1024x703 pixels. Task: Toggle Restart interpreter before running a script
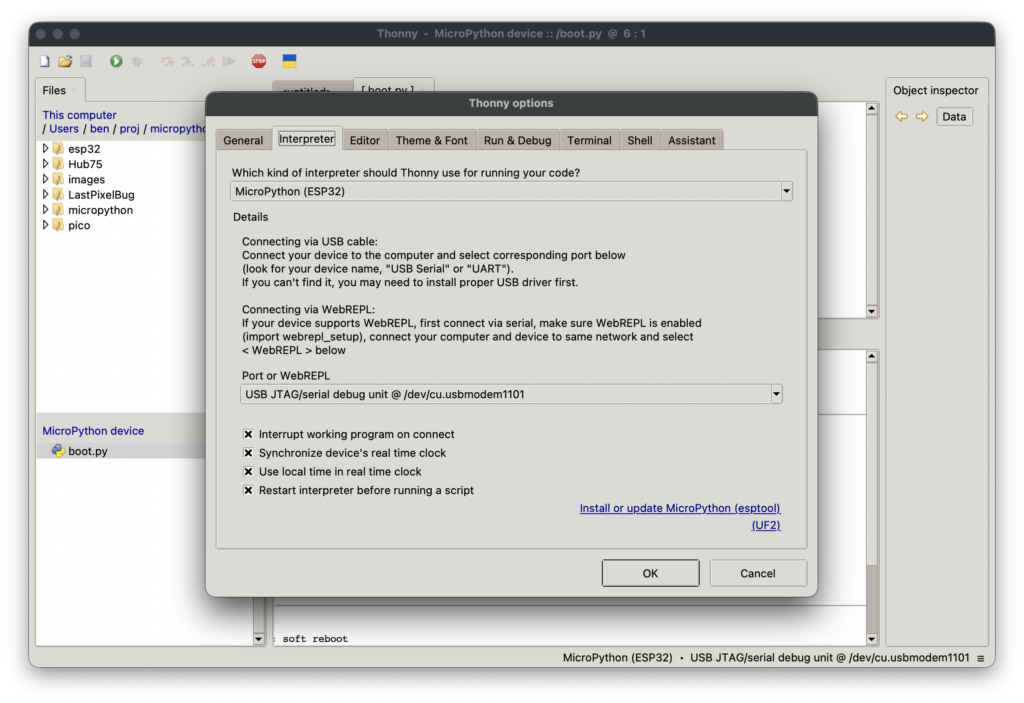[x=248, y=491]
